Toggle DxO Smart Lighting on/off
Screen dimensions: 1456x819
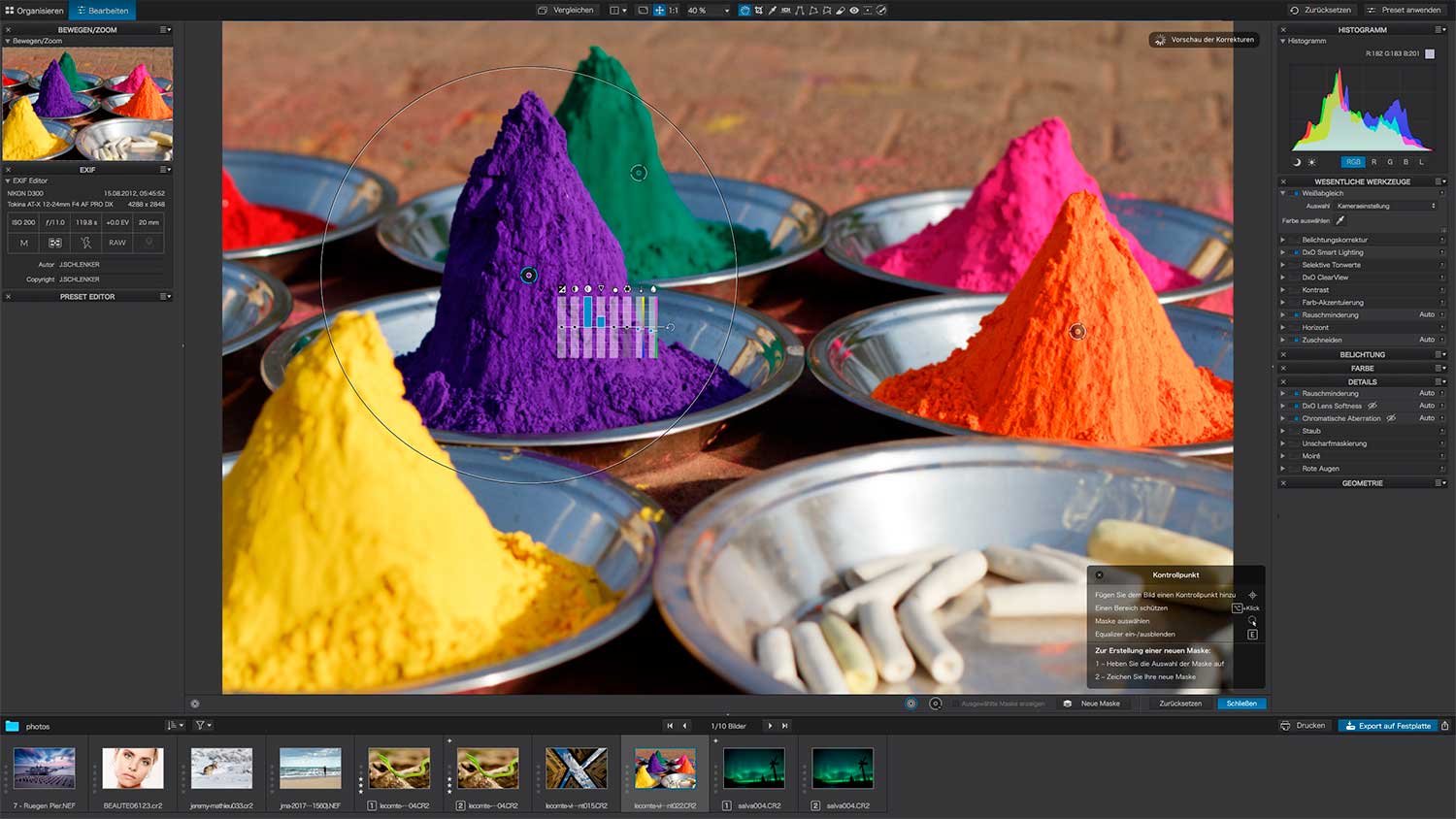(x=1296, y=252)
